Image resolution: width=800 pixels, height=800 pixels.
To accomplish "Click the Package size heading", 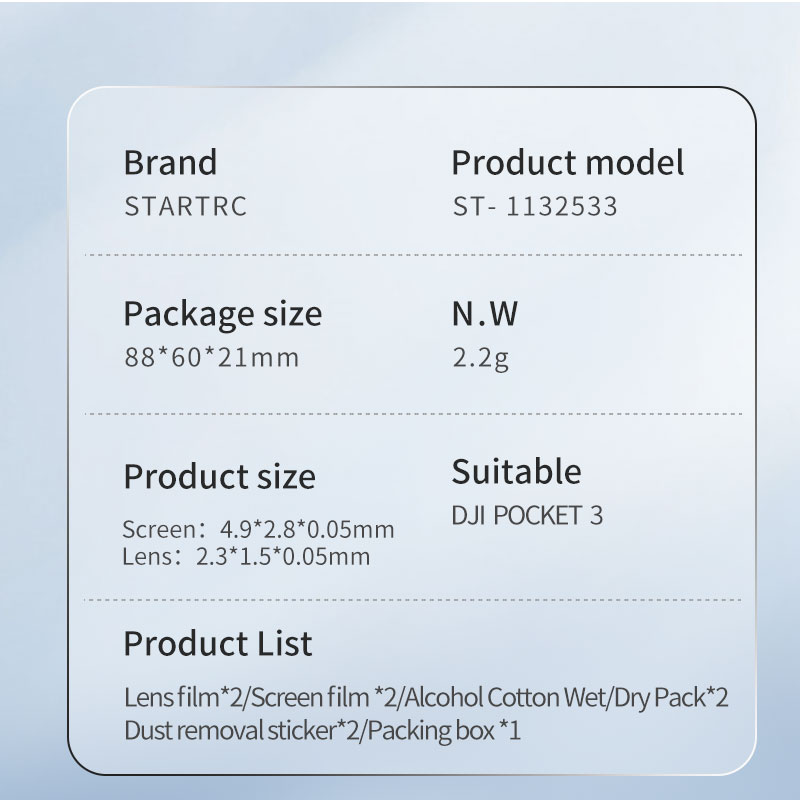I will [222, 314].
